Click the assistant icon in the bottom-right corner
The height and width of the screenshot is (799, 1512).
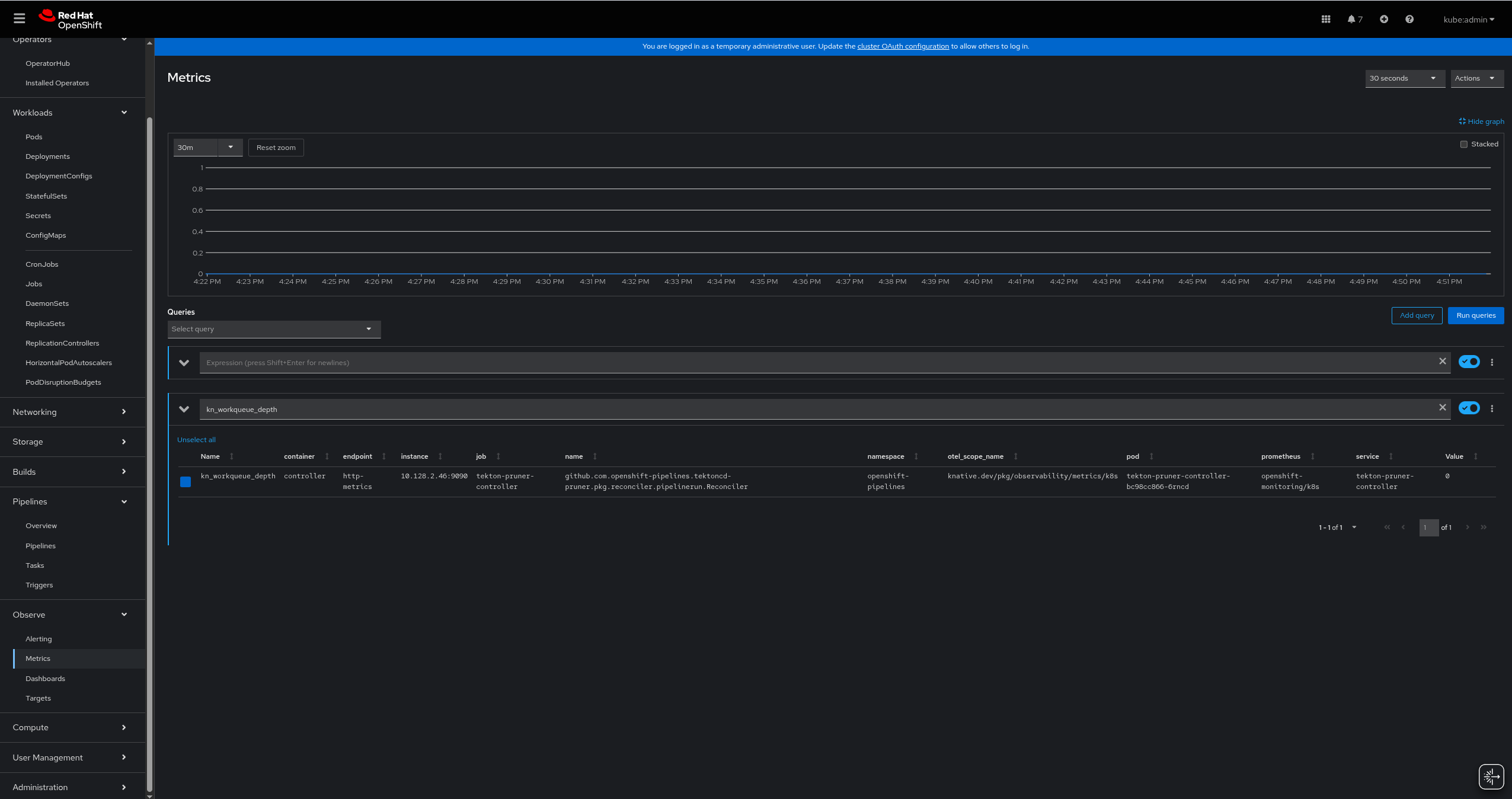coord(1491,776)
